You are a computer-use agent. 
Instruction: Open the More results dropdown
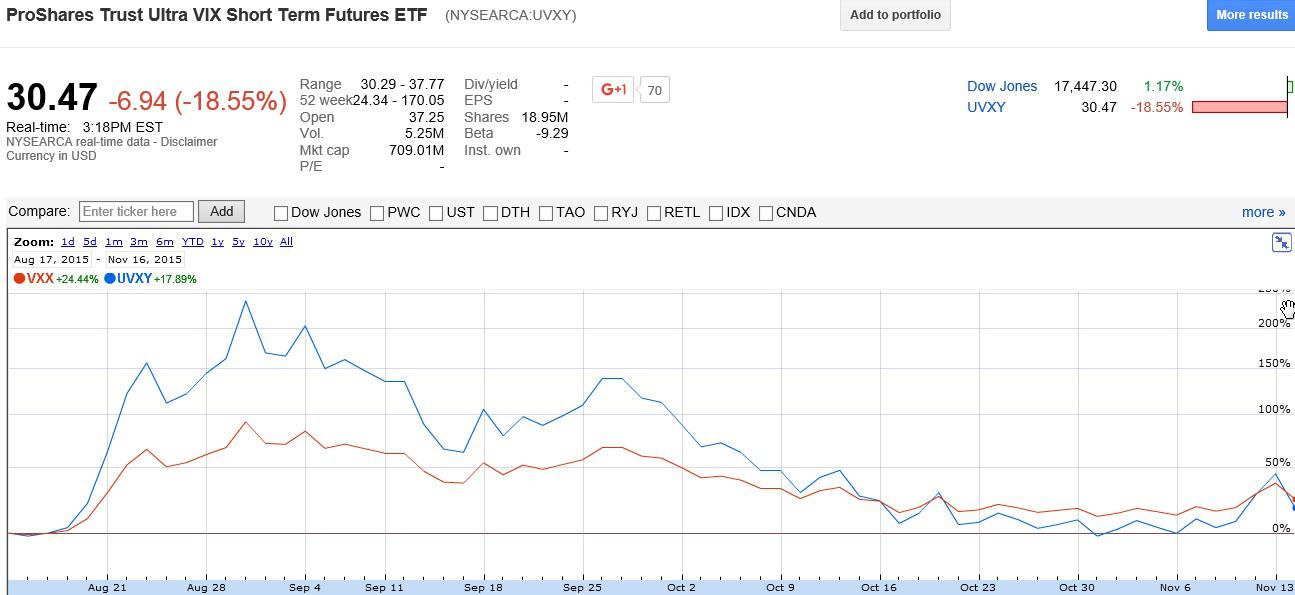[x=1250, y=15]
